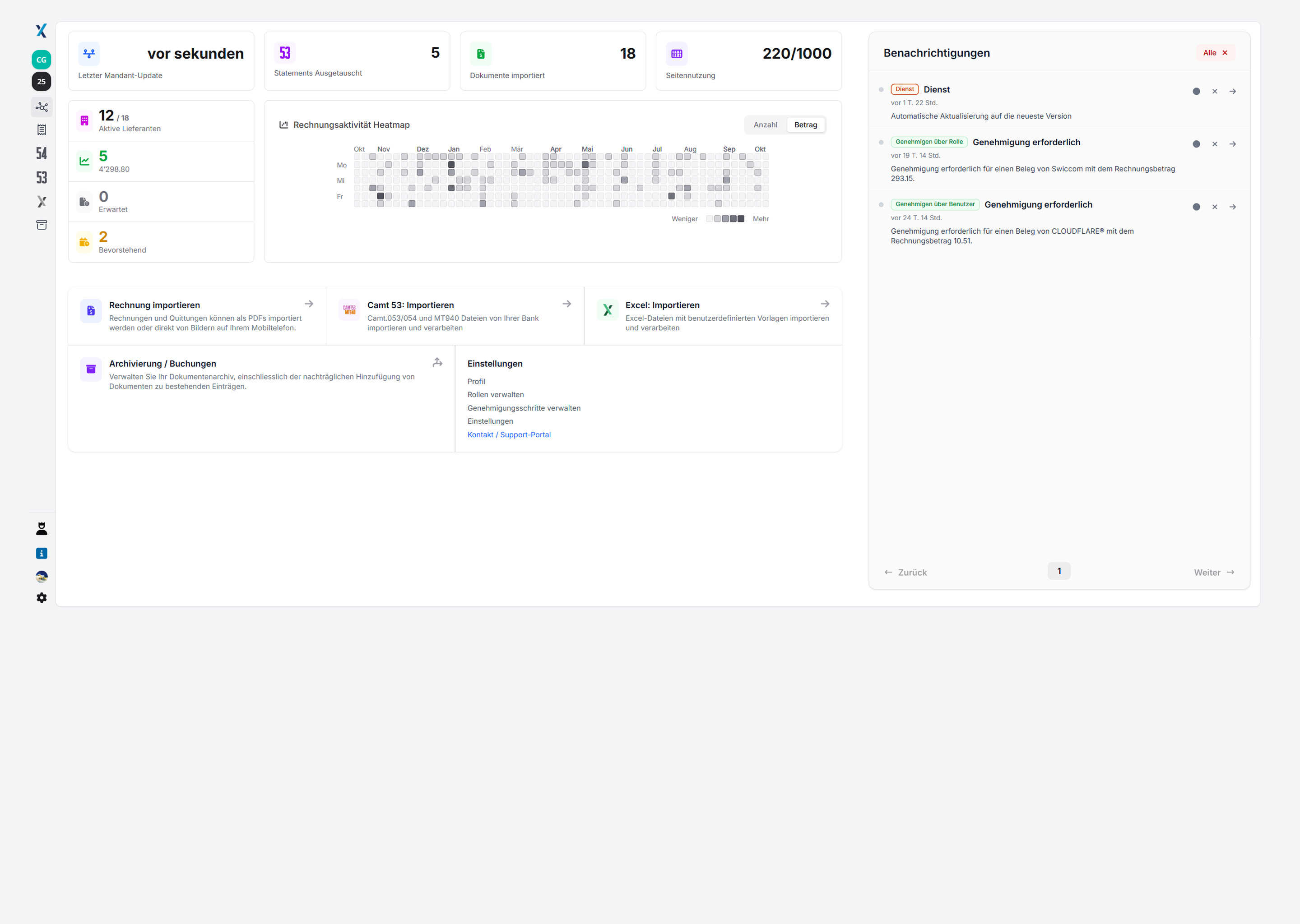The width and height of the screenshot is (1300, 924).
Task: Open the network graph sidebar icon
Action: click(x=42, y=107)
